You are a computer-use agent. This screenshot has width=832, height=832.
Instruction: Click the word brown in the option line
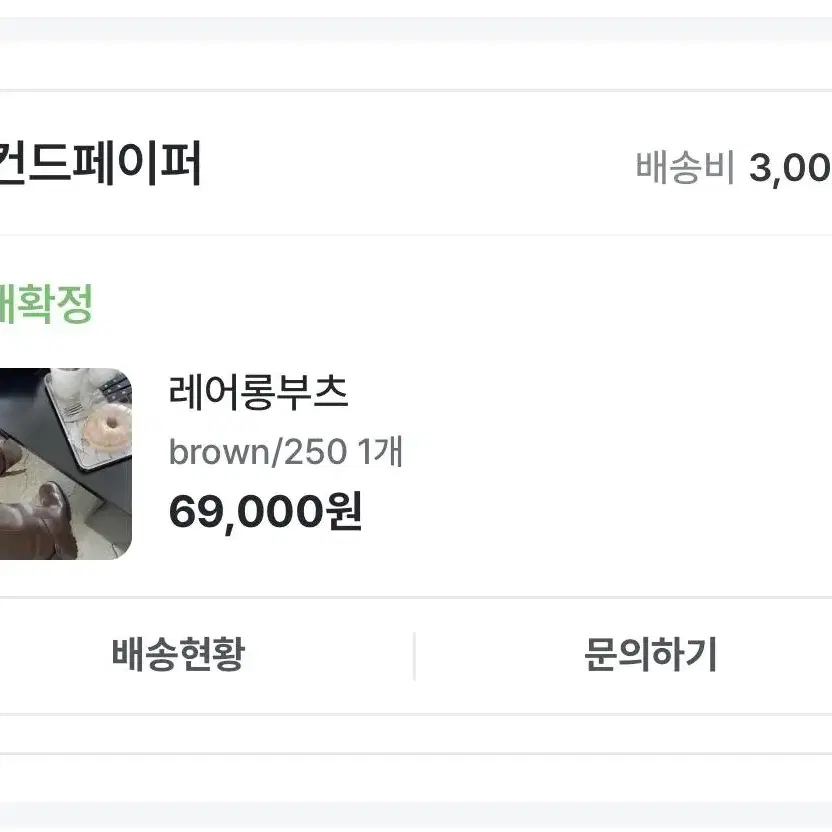[219, 452]
